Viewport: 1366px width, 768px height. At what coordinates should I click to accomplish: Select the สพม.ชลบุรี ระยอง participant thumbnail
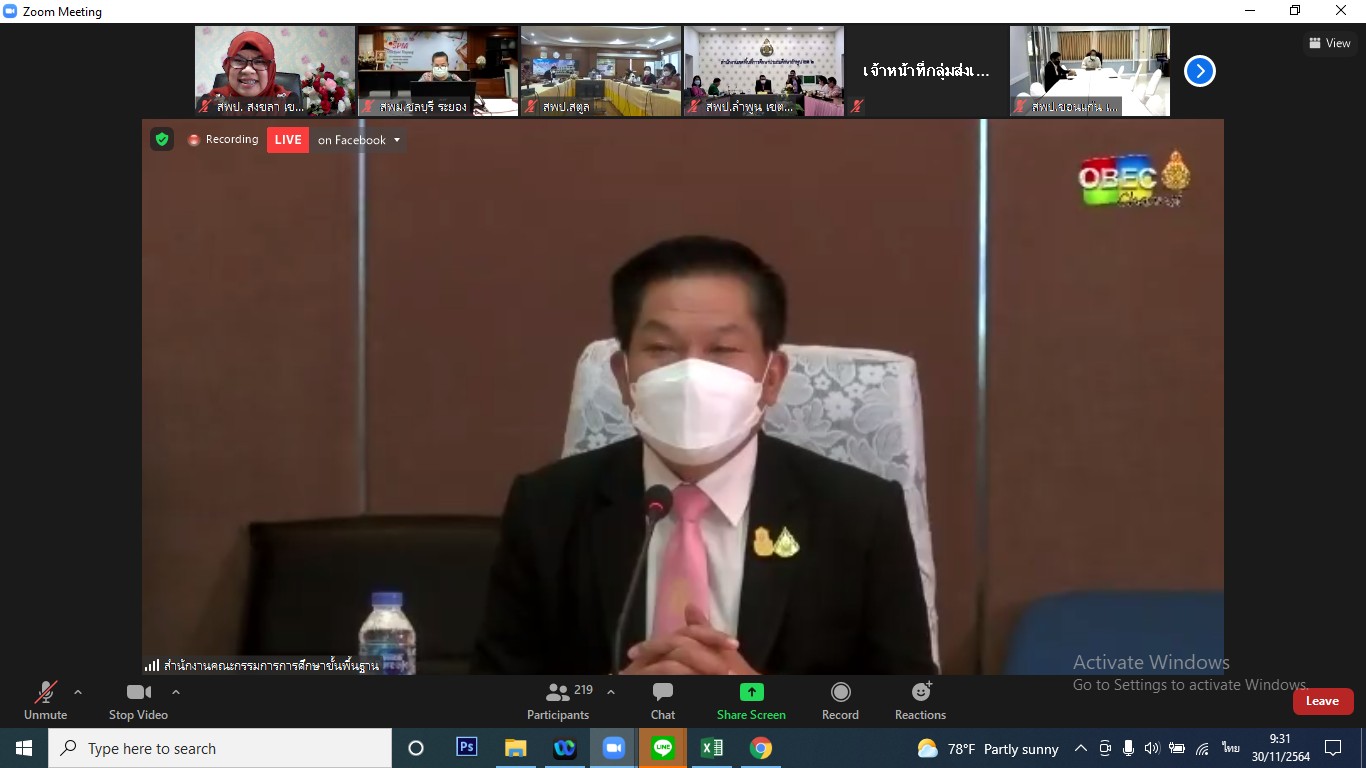438,71
